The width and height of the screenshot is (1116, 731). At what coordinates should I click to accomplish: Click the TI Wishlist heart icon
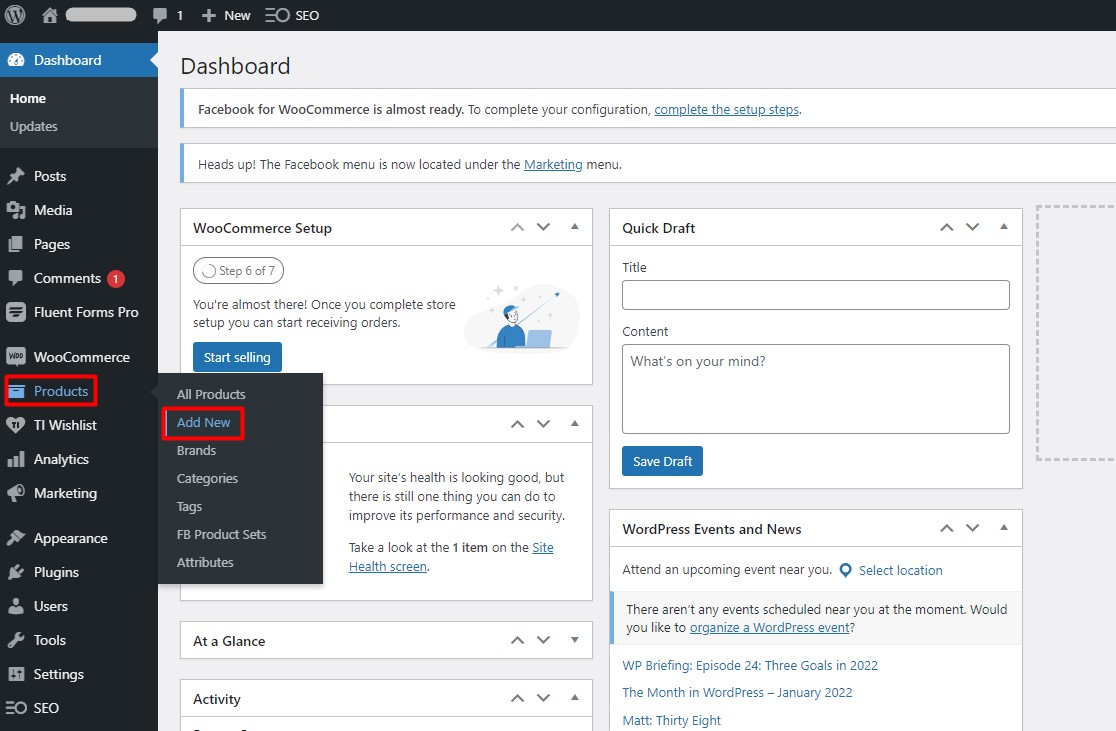16,425
